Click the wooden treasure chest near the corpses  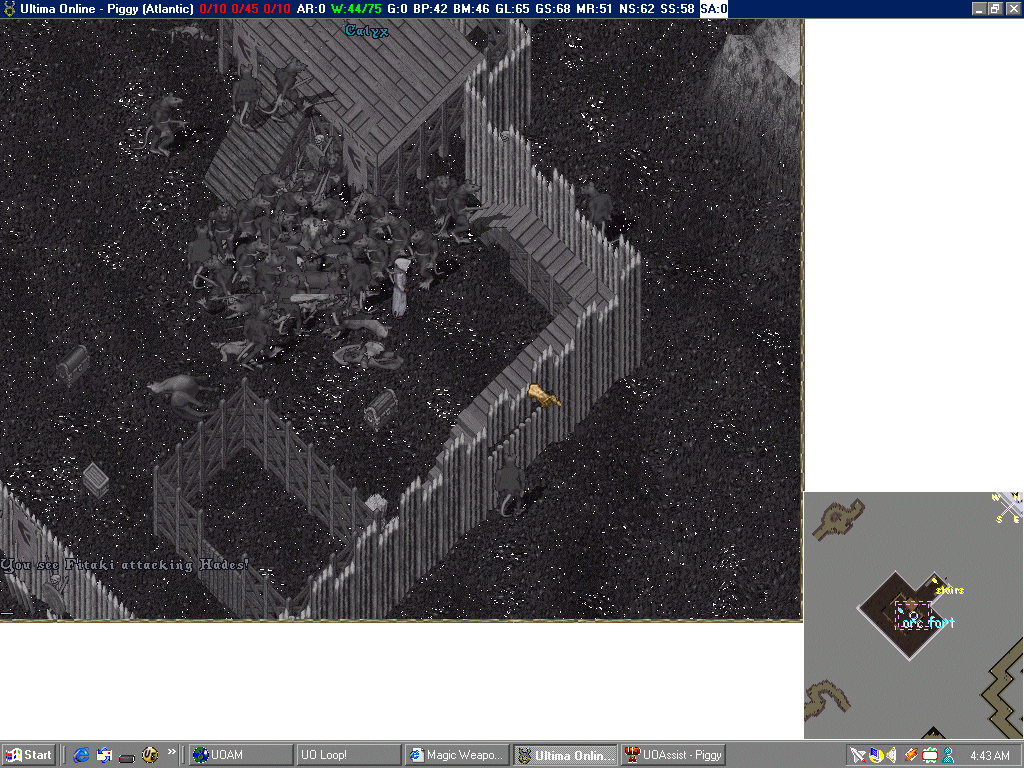(x=380, y=408)
